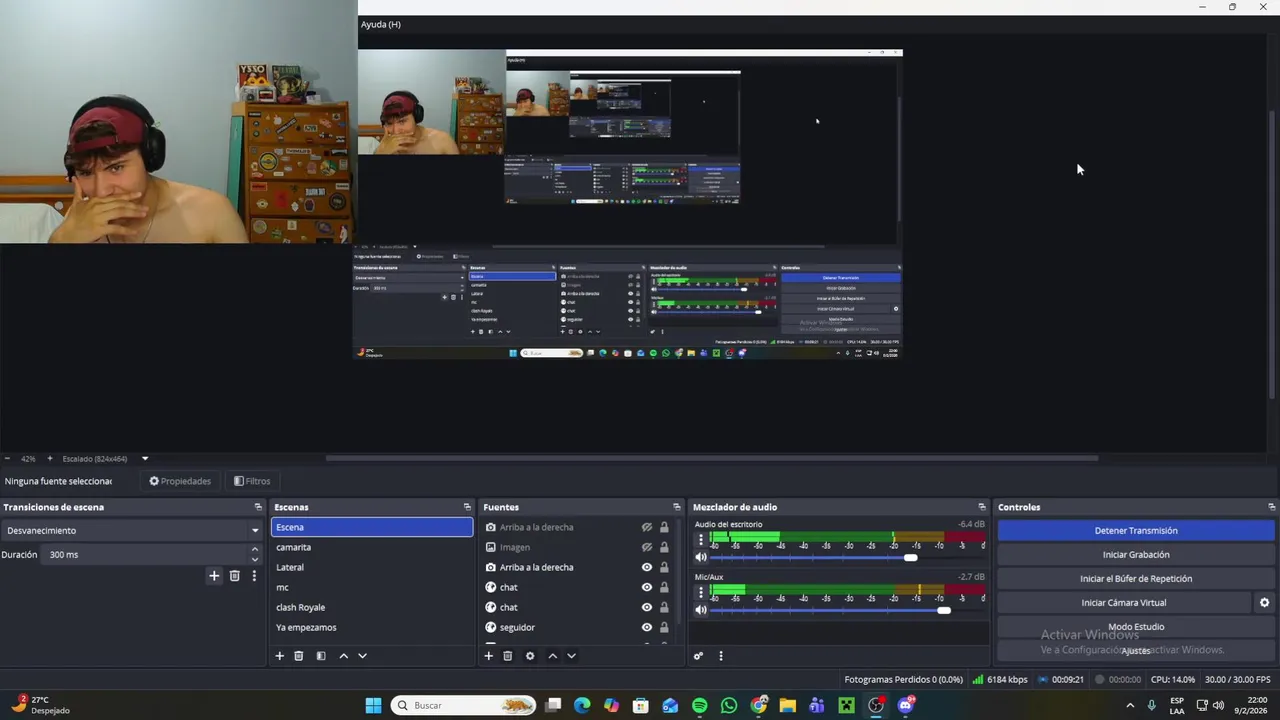
Task: Start replay buffer with Iniciar el Búfer de Repetición
Action: 1136,579
